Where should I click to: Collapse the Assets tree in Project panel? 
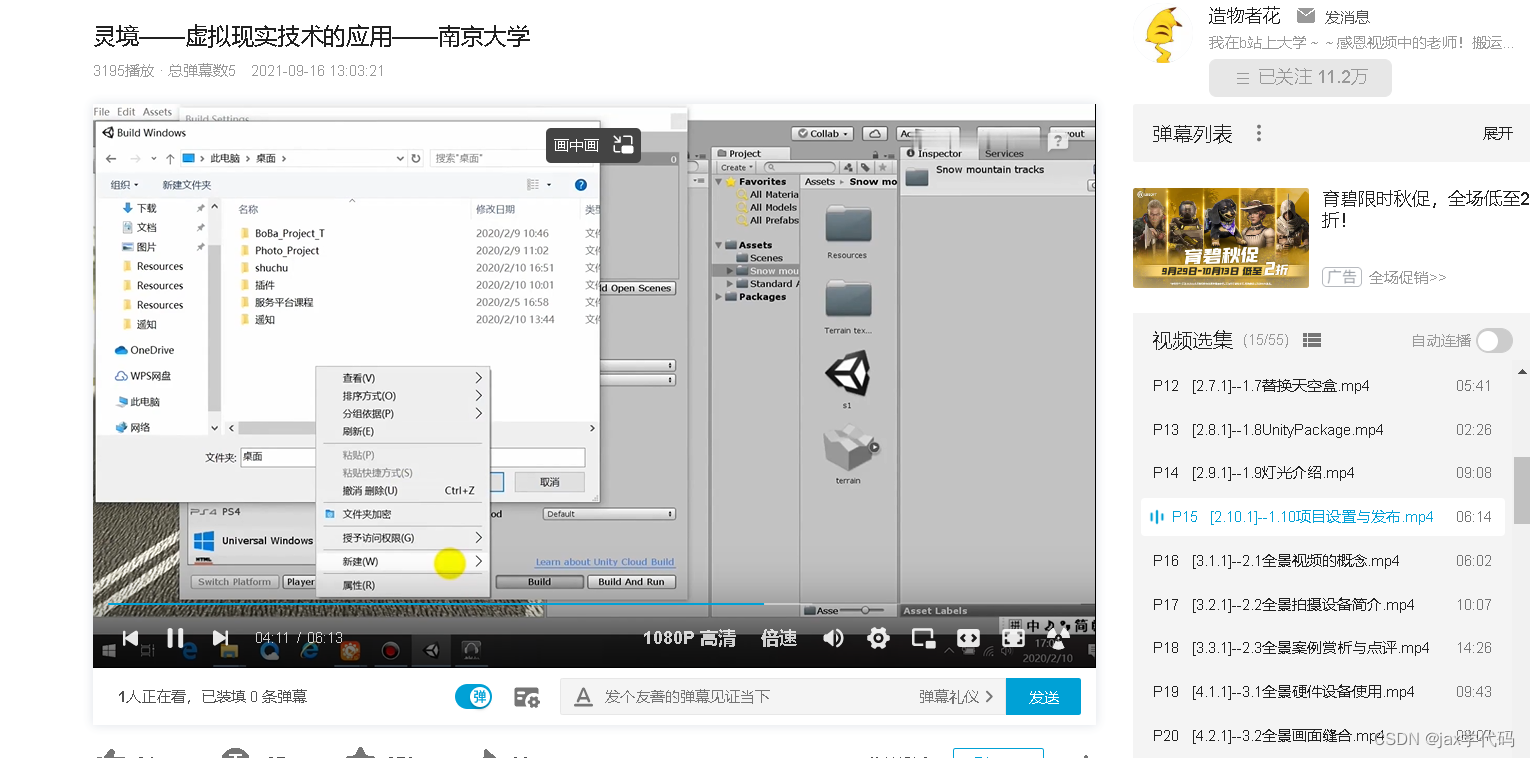719,245
